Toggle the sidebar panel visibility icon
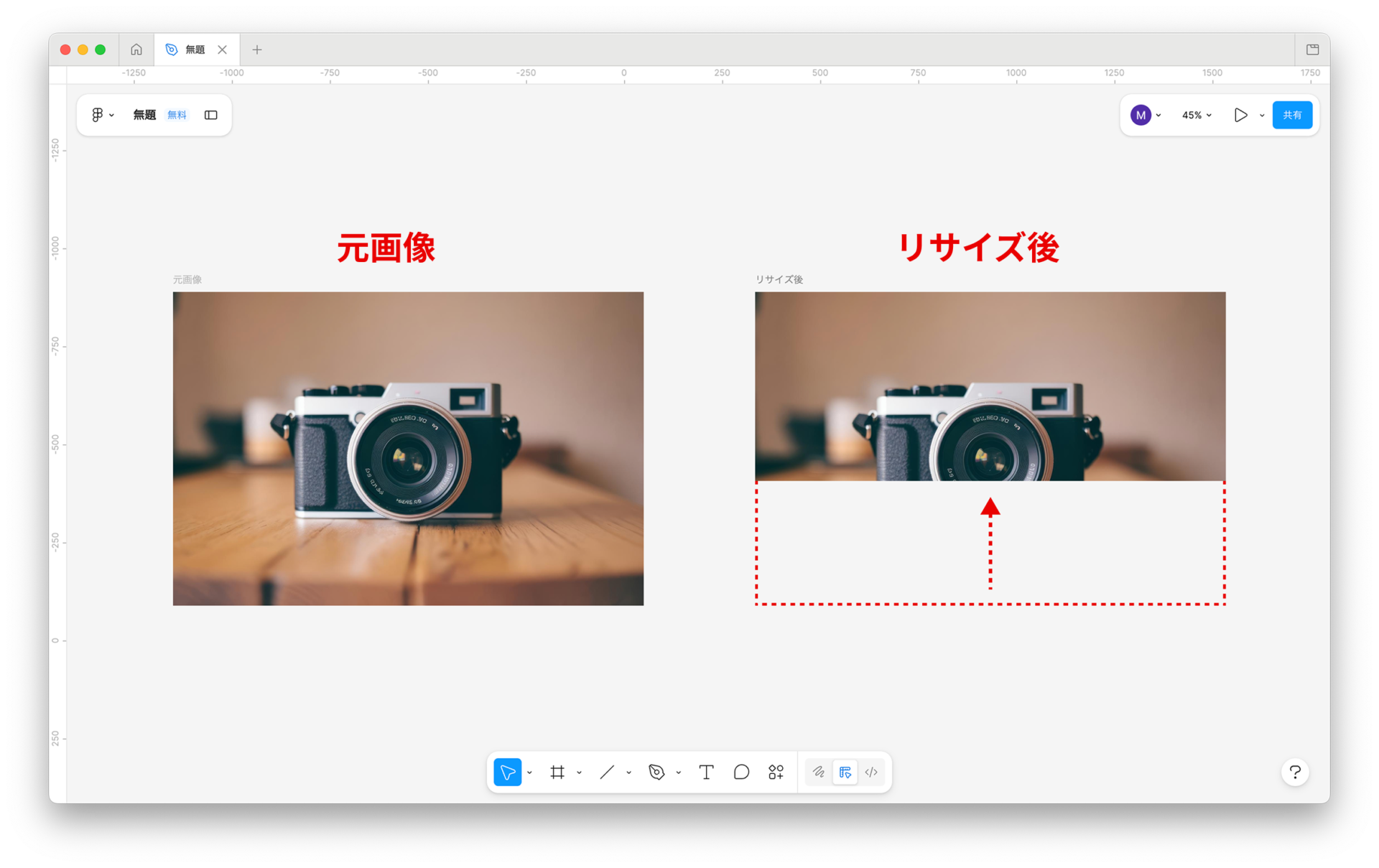This screenshot has width=1379, height=868. [210, 115]
